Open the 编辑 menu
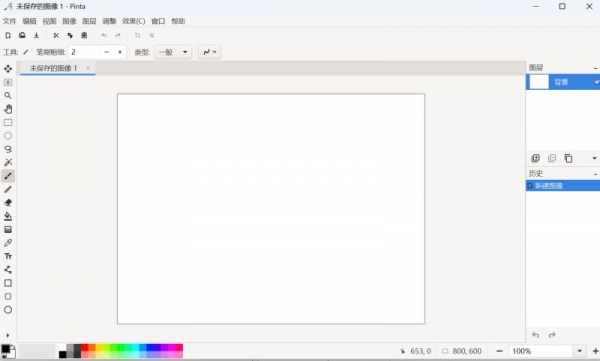This screenshot has width=600, height=361. point(29,21)
